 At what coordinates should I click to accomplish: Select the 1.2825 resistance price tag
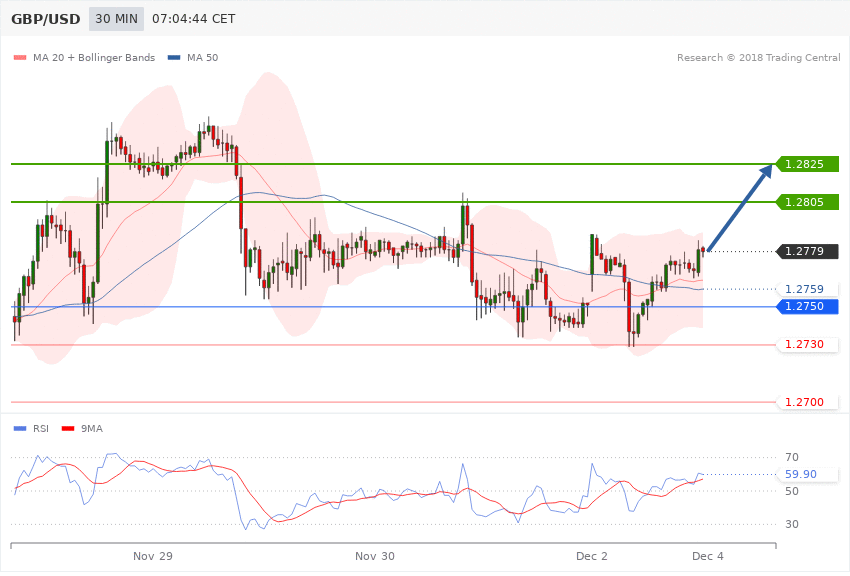807,164
